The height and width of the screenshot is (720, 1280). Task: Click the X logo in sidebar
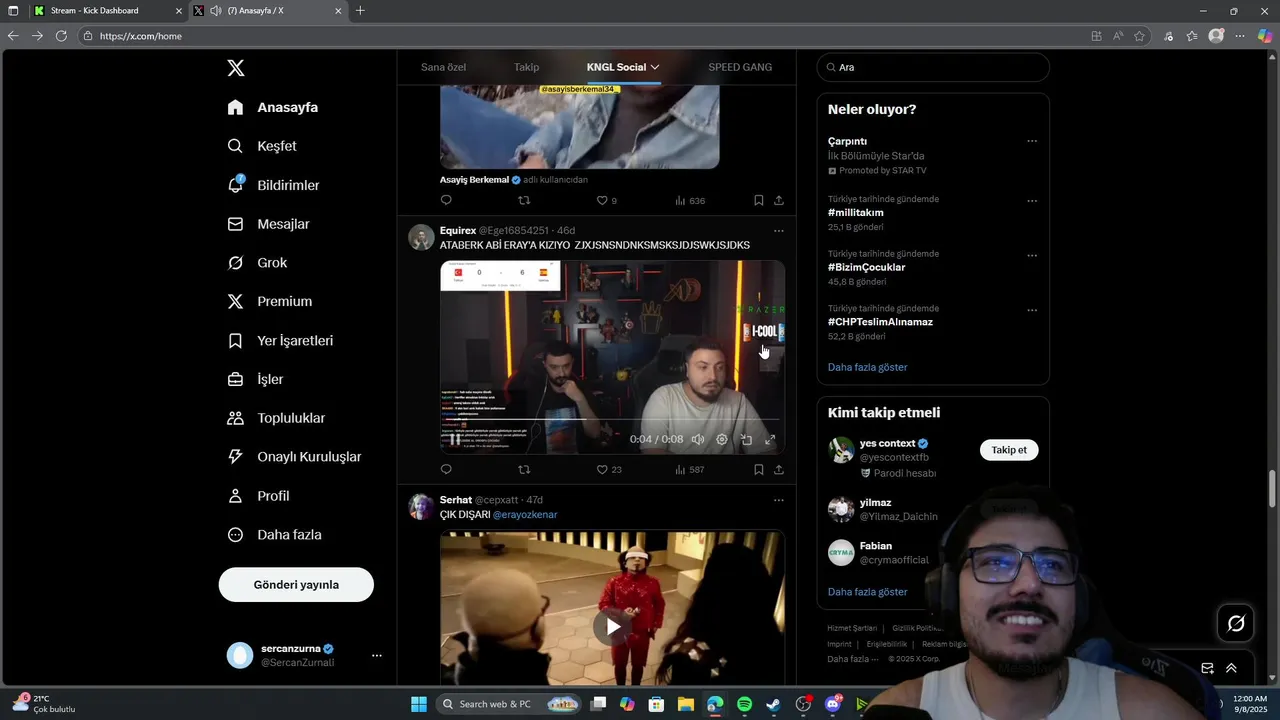(236, 68)
